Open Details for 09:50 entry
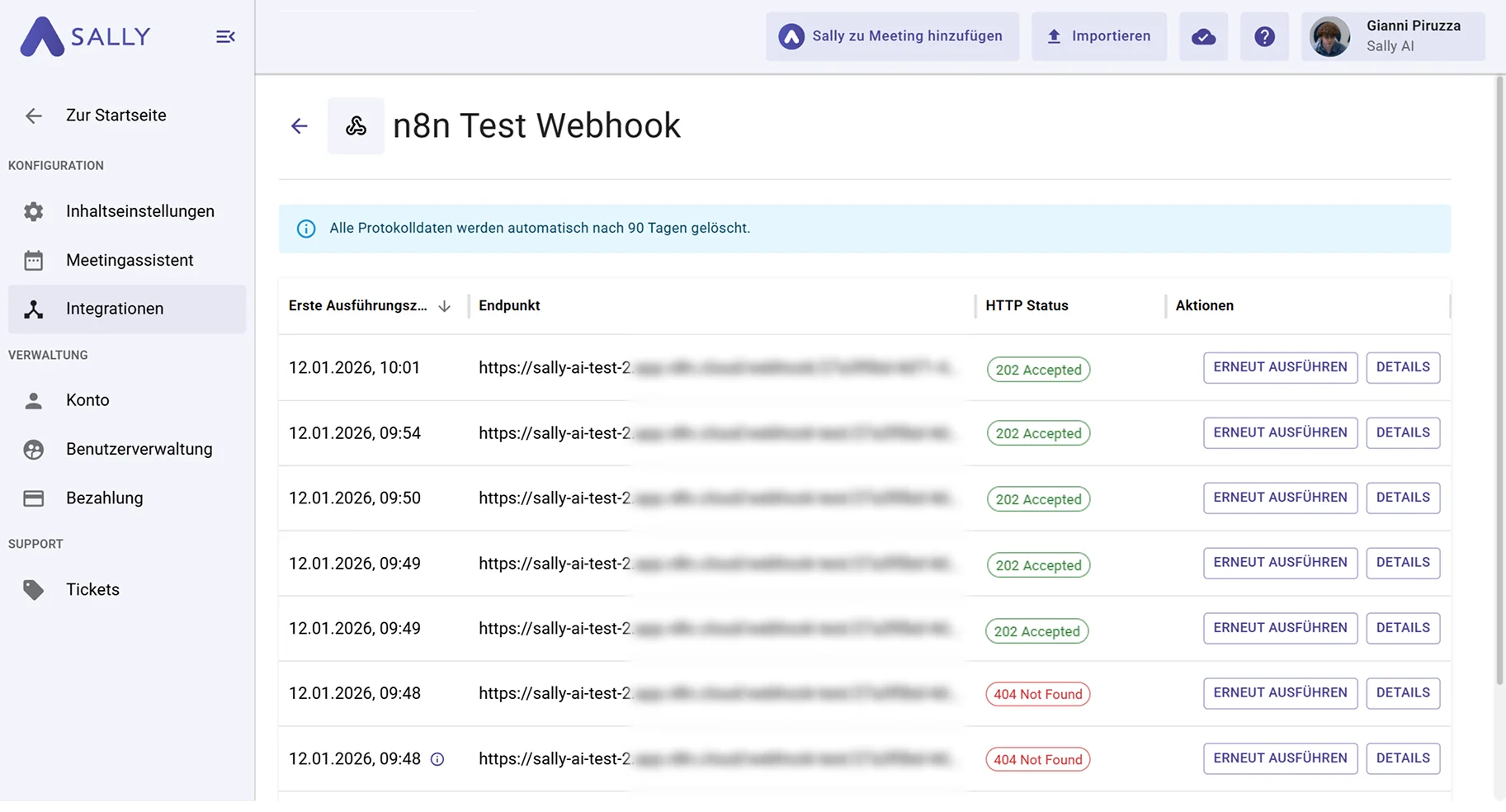This screenshot has height=812, width=1506. point(1403,498)
